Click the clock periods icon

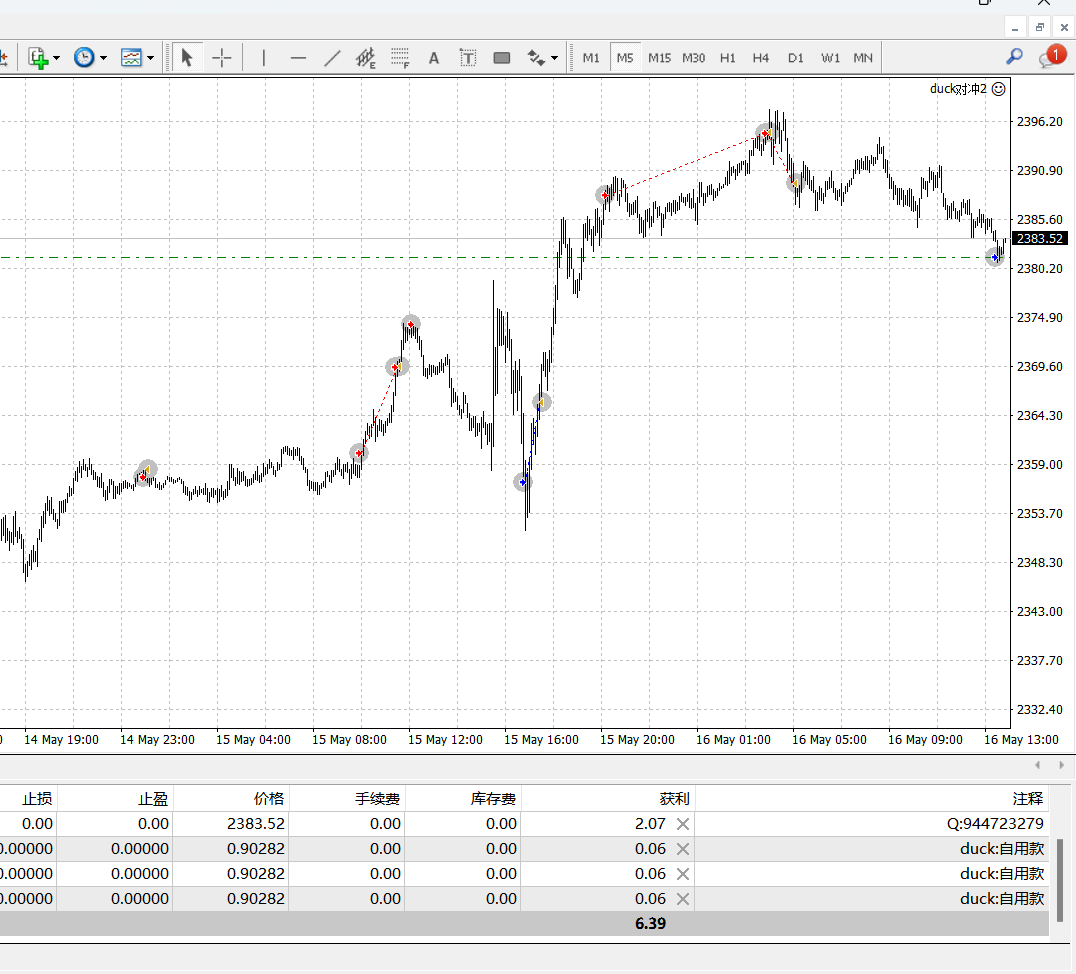pos(84,58)
